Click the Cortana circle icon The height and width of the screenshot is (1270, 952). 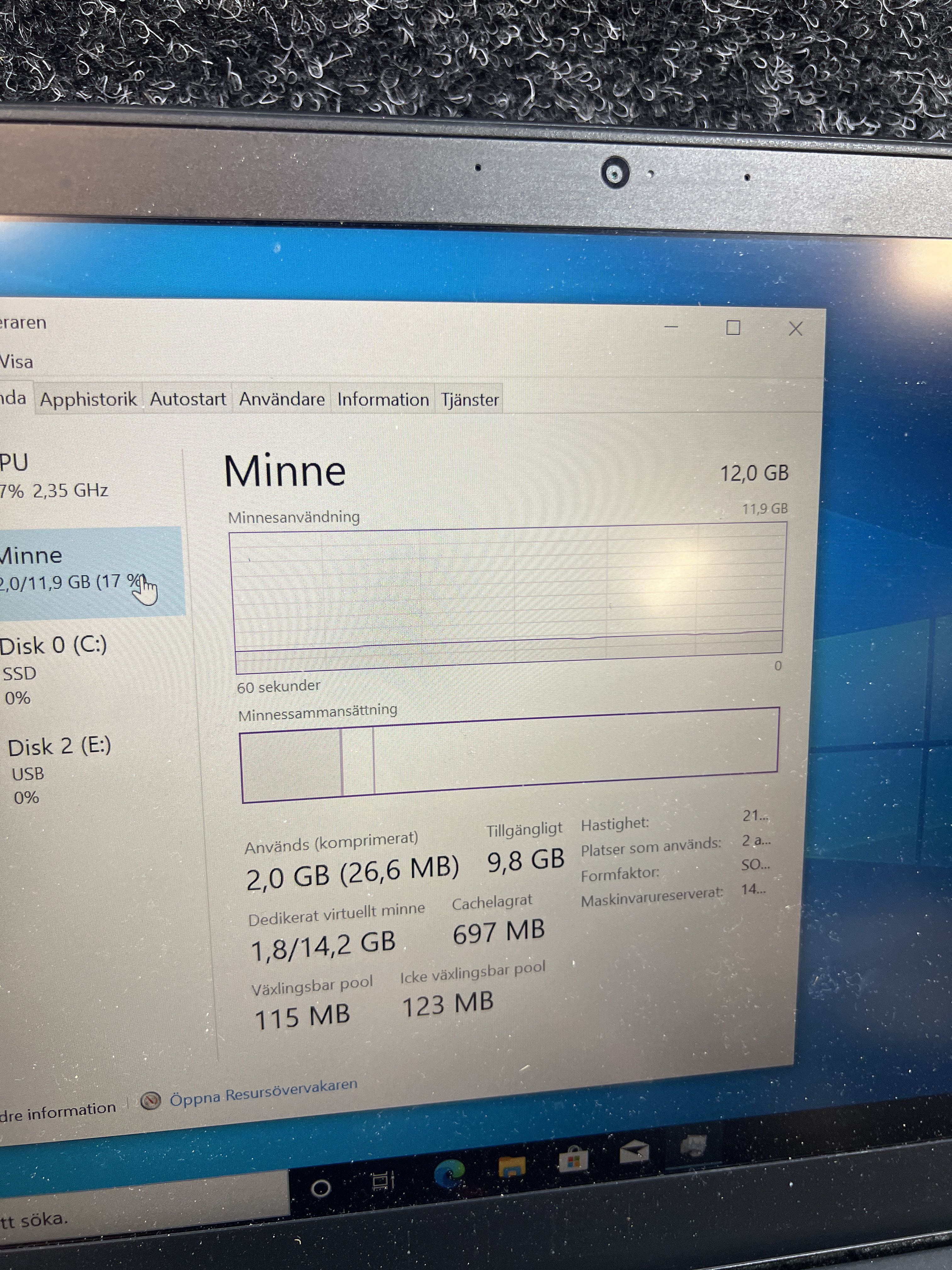[x=321, y=1187]
